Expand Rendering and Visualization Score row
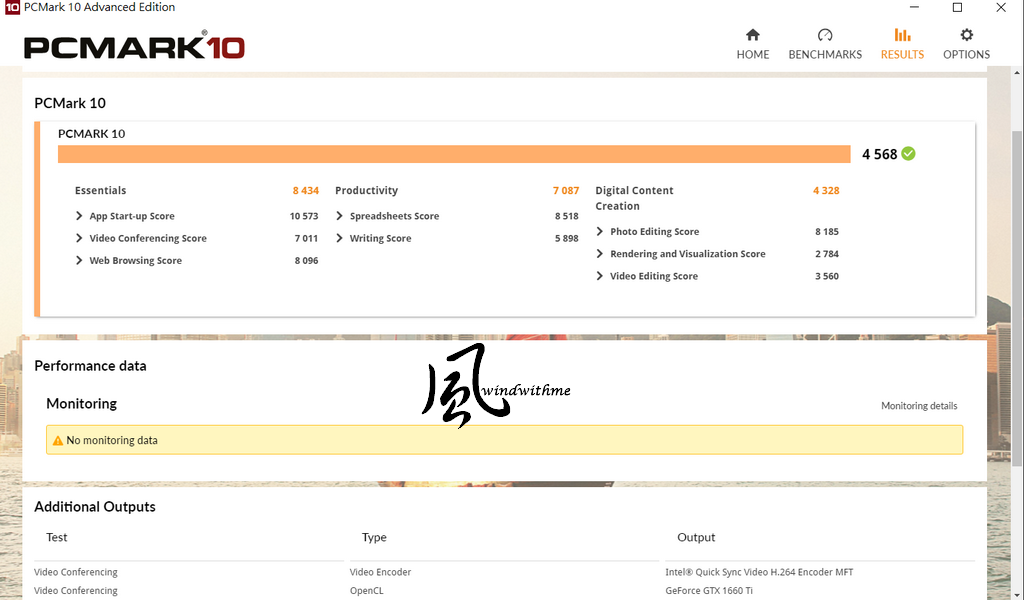The width and height of the screenshot is (1024, 600). (x=600, y=253)
